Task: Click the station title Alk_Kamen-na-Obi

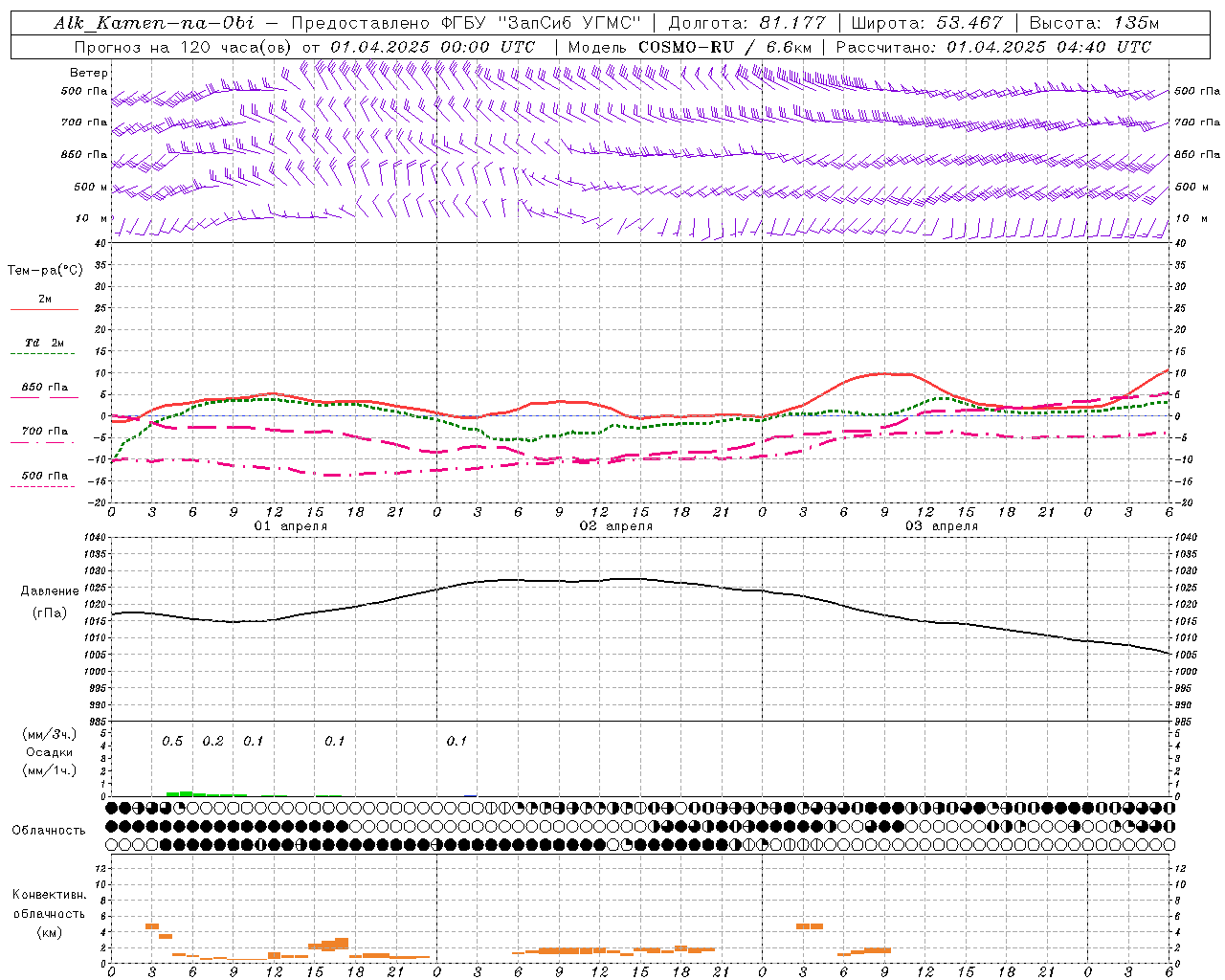Action: pyautogui.click(x=156, y=23)
